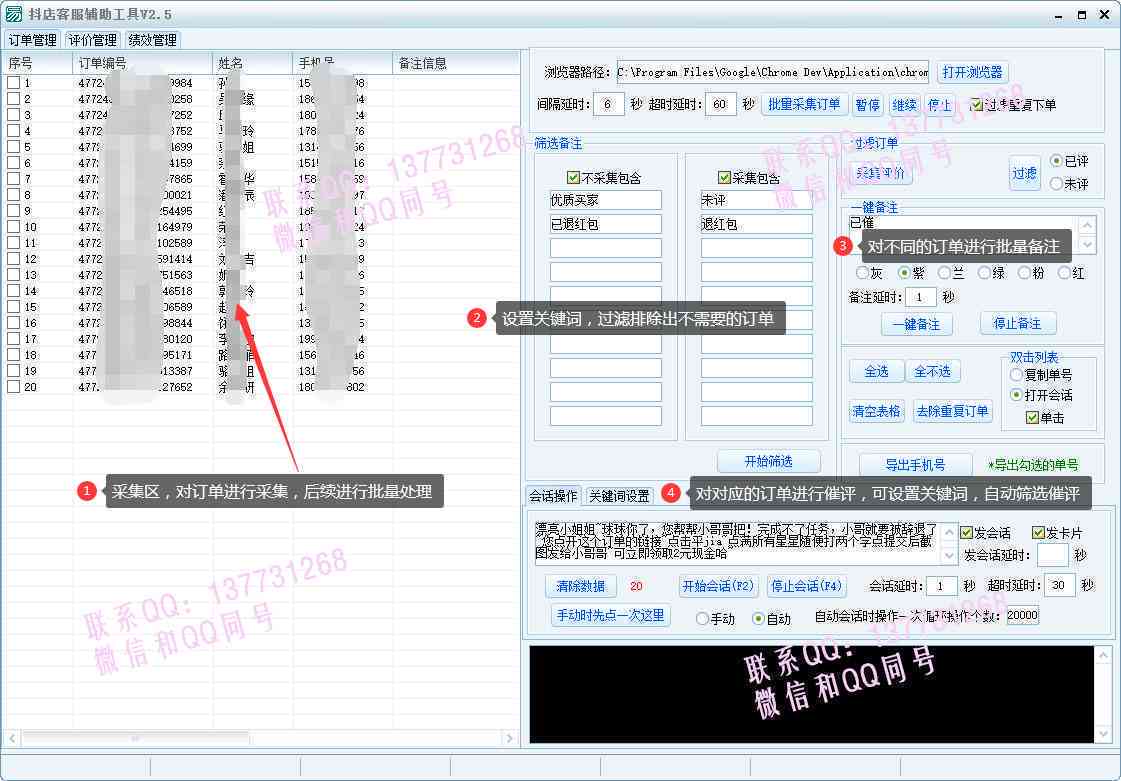
Task: Click the 采集评价 button
Action: pos(881,173)
